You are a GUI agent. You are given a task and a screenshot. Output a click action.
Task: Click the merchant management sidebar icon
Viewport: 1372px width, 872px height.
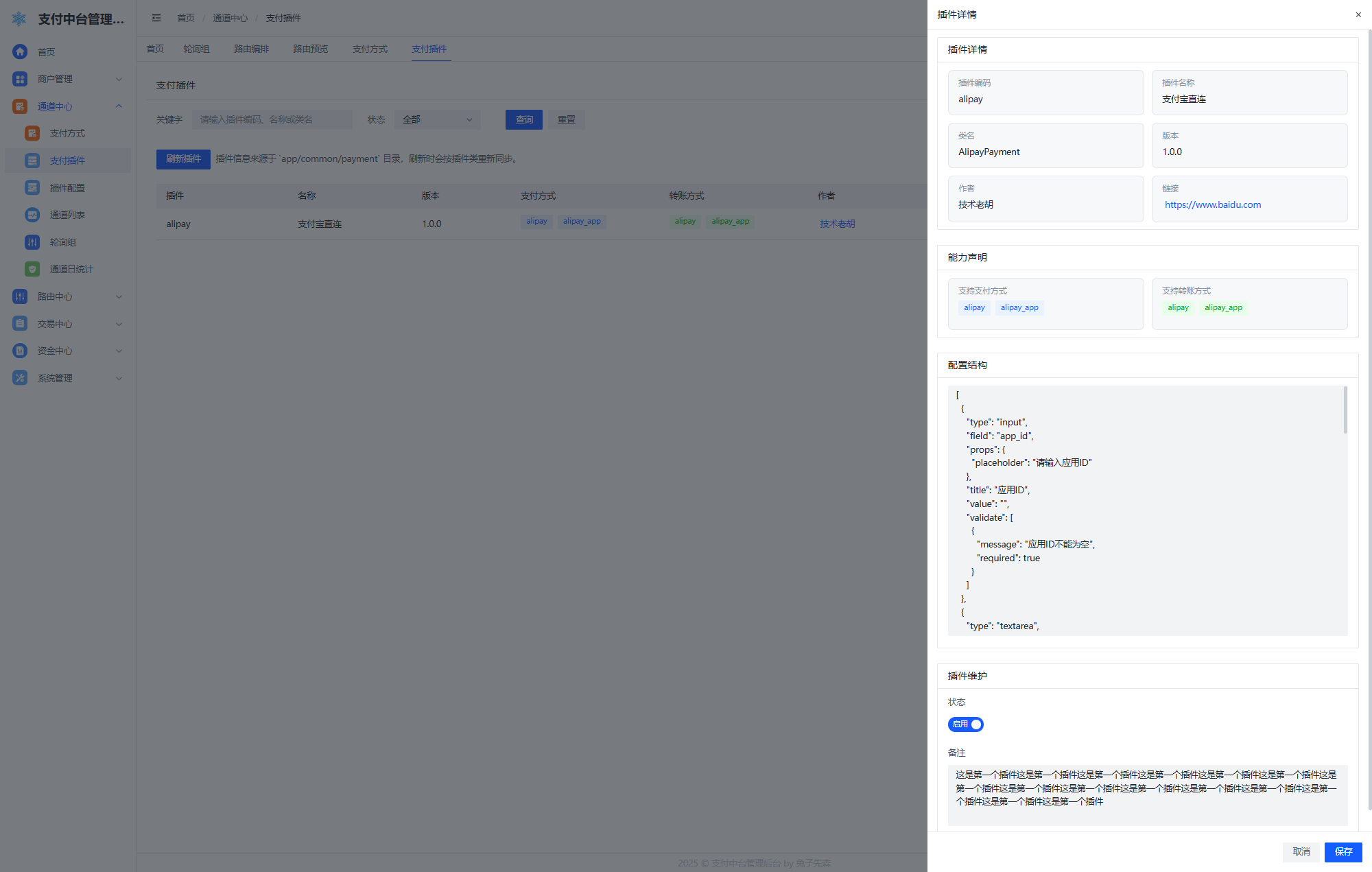pyautogui.click(x=20, y=79)
